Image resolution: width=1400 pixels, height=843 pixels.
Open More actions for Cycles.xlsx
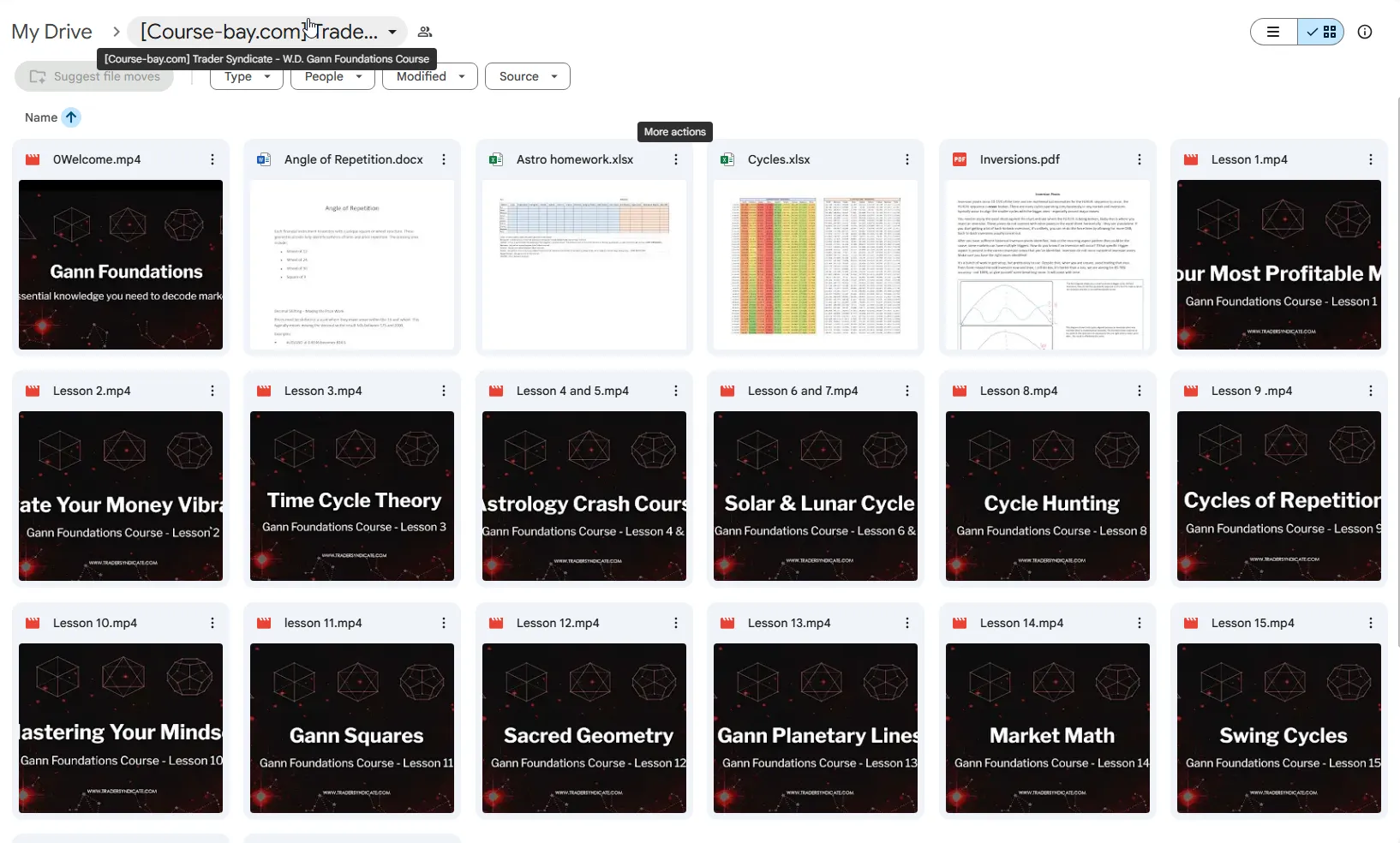pyautogui.click(x=907, y=159)
